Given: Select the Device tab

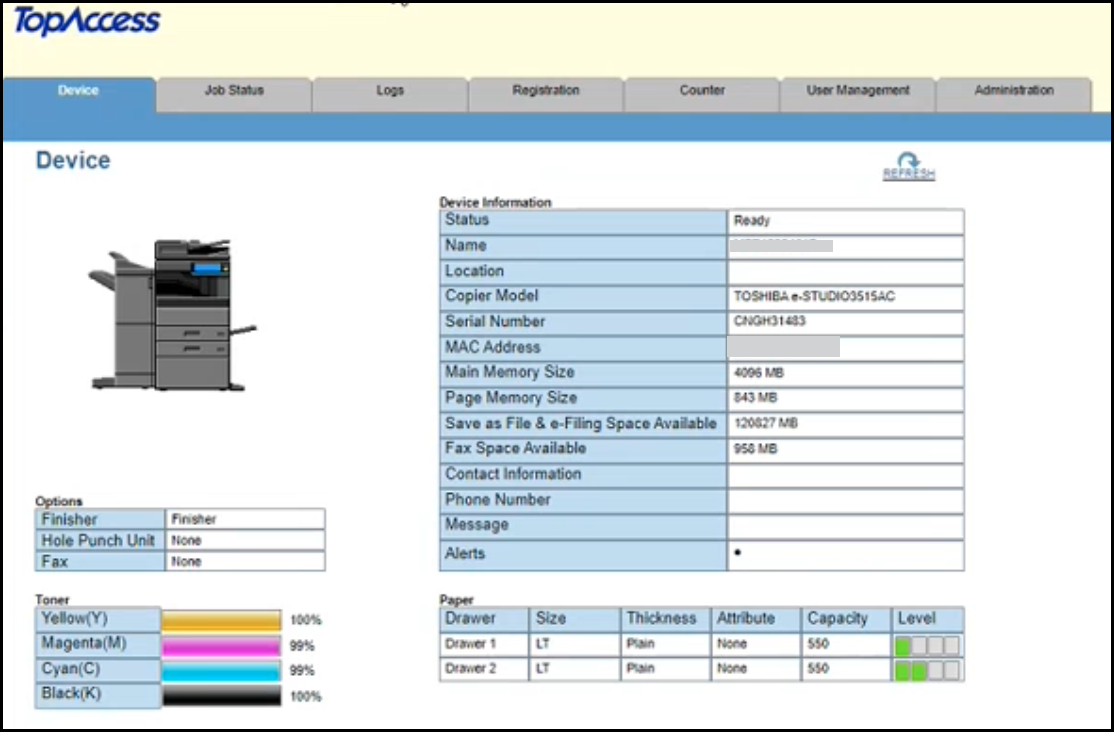Looking at the screenshot, I should click(x=78, y=91).
